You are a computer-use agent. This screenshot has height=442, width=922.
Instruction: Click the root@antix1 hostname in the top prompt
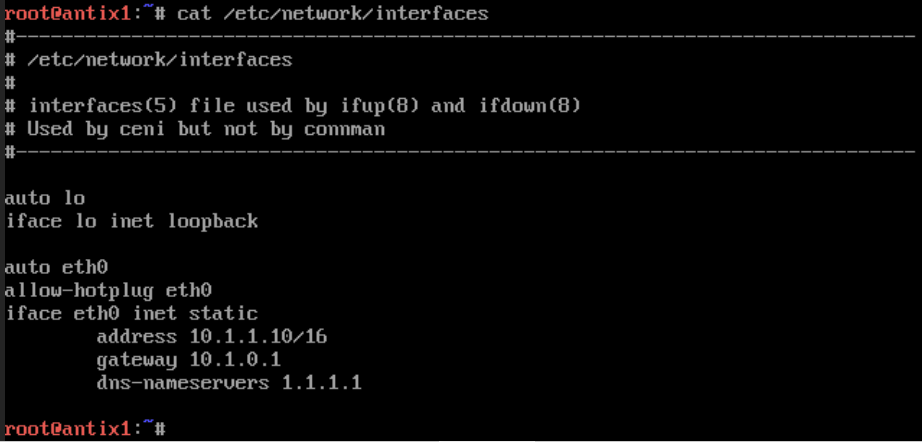click(x=65, y=14)
